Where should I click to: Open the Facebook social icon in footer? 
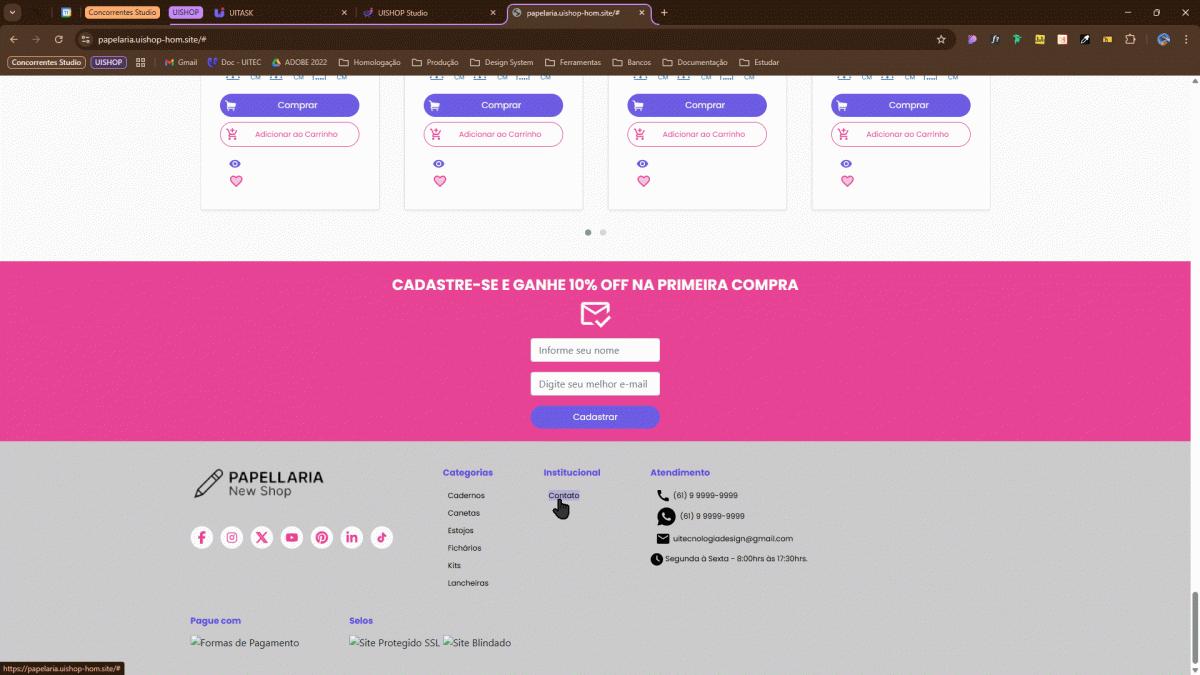202,538
